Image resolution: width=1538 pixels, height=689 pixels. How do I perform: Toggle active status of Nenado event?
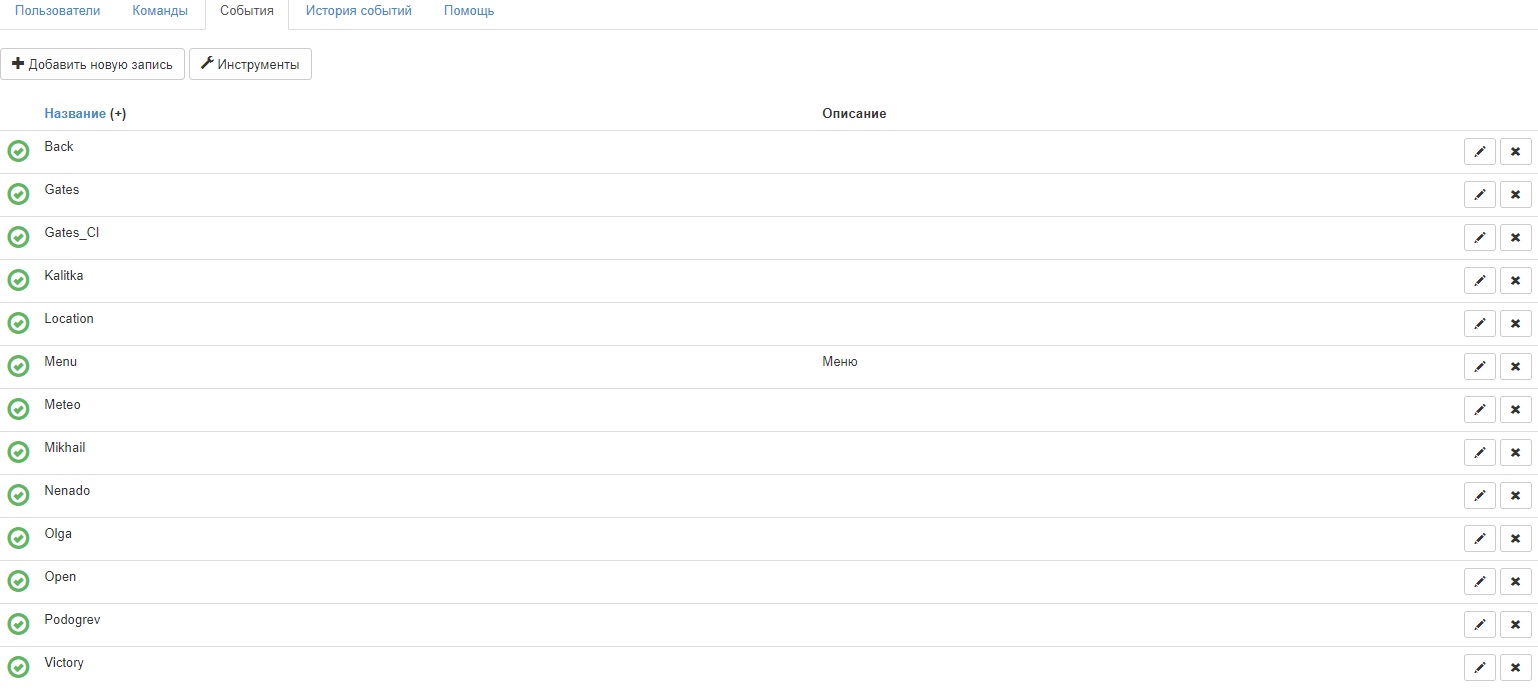coord(18,495)
